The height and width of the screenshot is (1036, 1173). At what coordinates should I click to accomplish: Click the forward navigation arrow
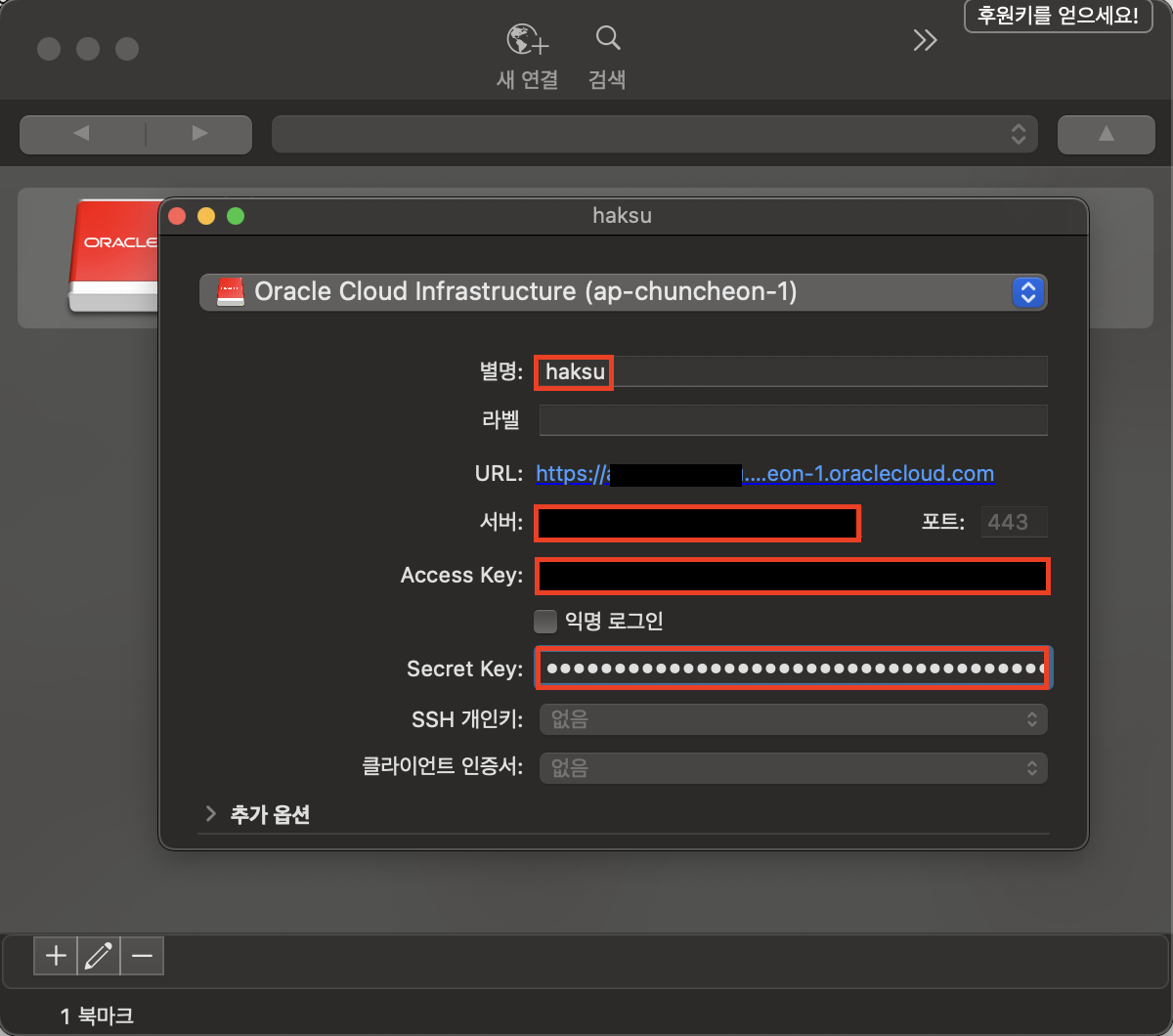coord(199,134)
